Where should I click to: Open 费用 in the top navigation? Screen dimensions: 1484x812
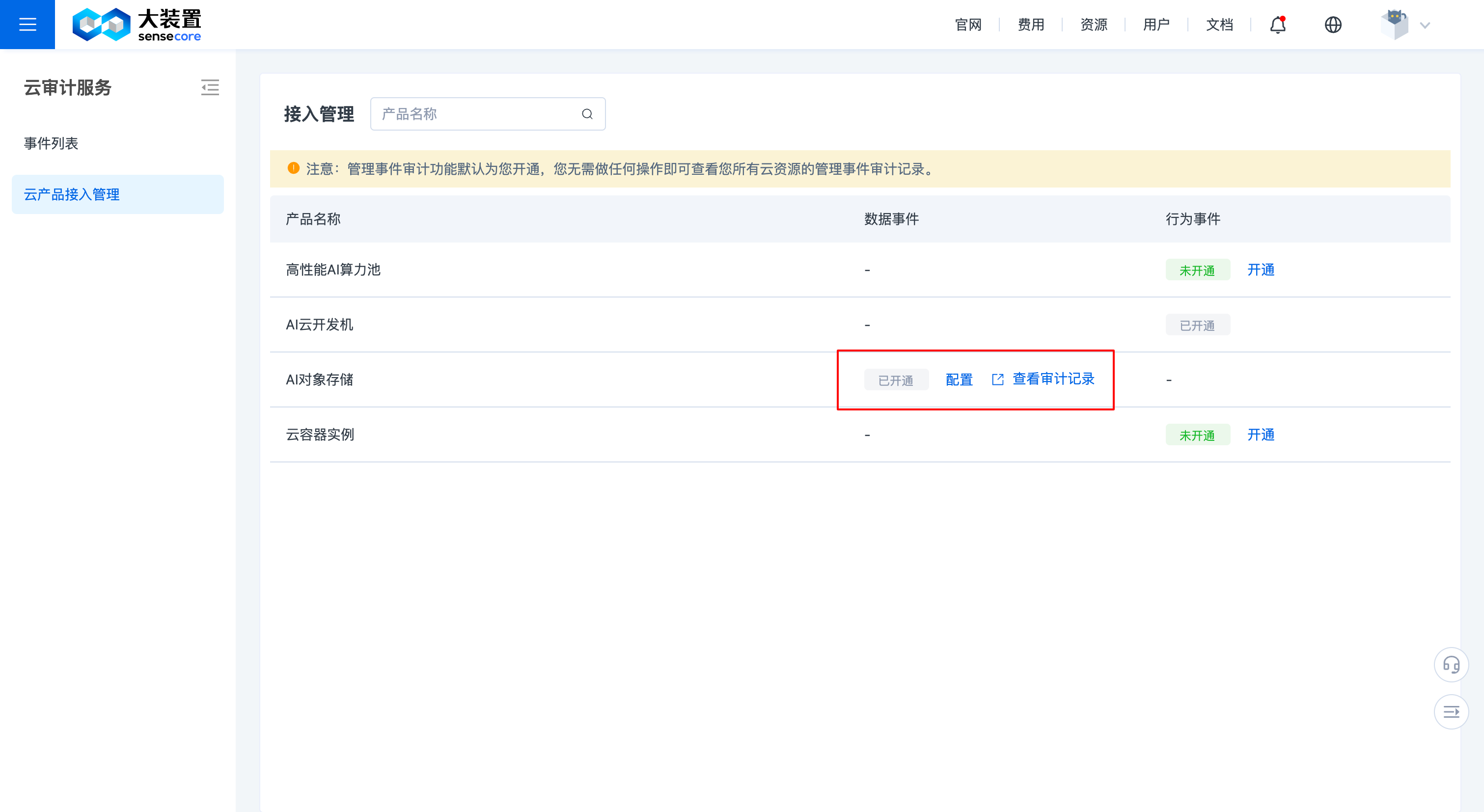click(1031, 25)
